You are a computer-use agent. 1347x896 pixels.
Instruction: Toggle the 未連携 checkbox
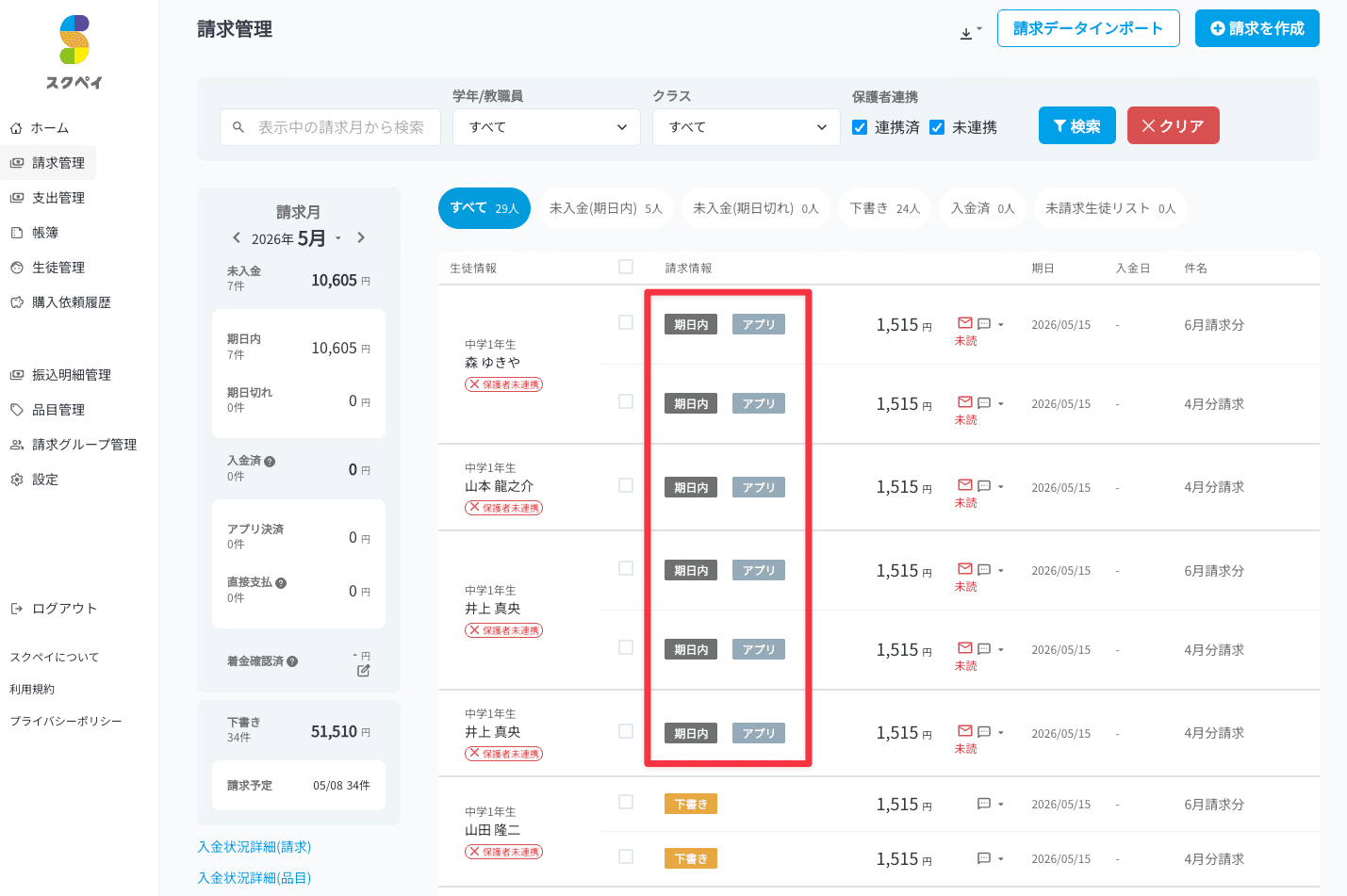coord(937,127)
